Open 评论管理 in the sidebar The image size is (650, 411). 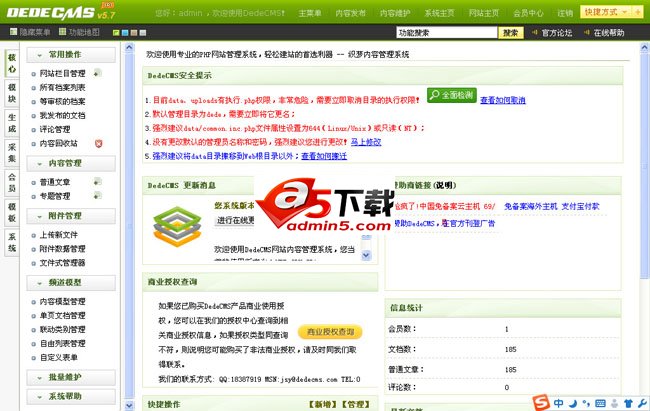click(55, 129)
